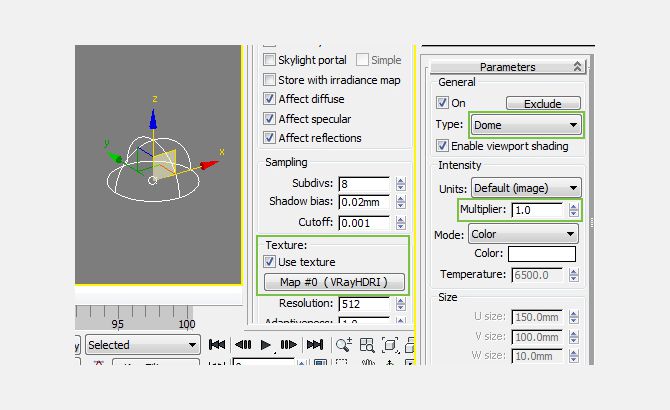
Task: Click the Cutoff value field
Action: 364,223
